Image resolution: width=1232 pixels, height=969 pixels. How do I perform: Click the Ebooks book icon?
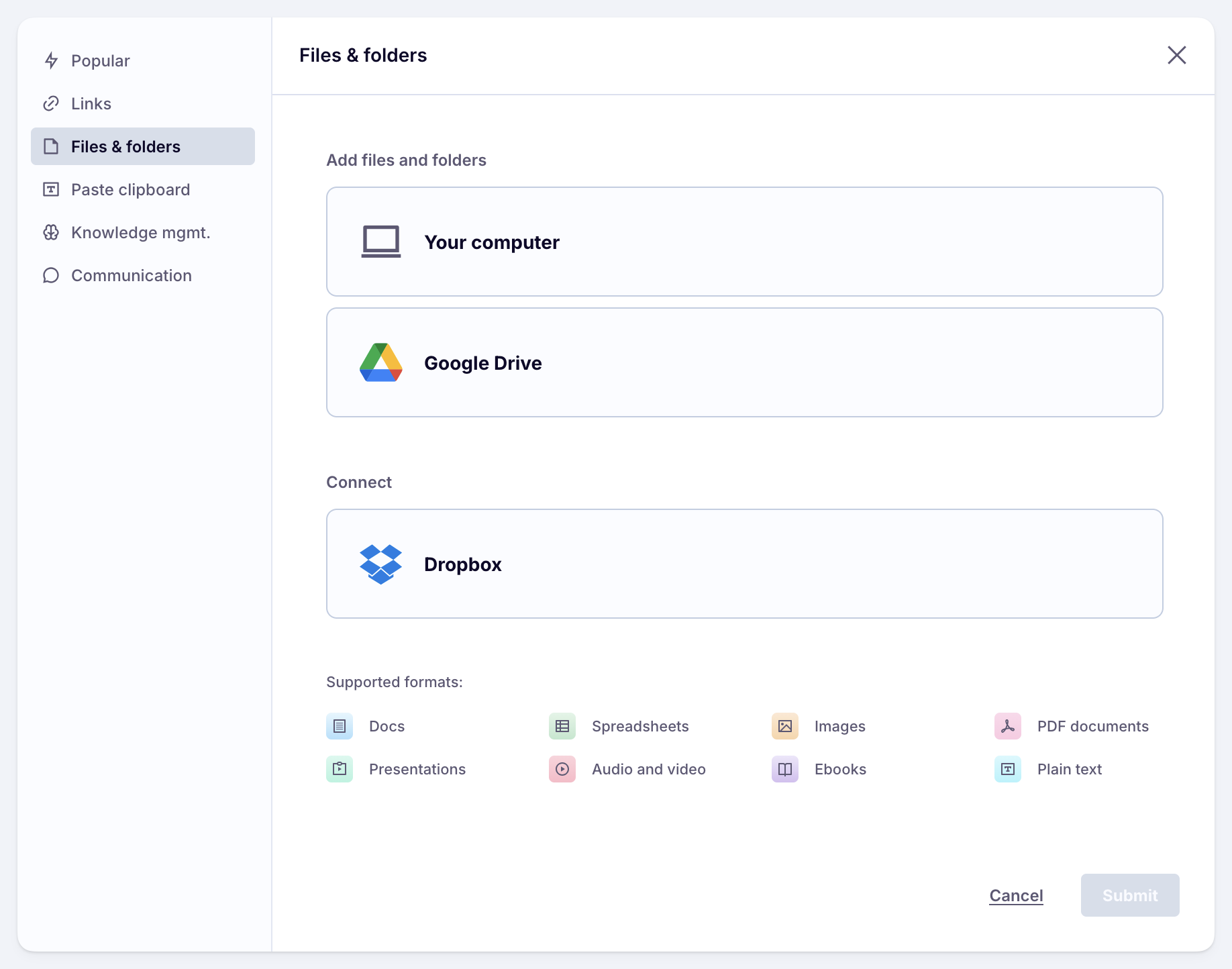click(x=784, y=770)
